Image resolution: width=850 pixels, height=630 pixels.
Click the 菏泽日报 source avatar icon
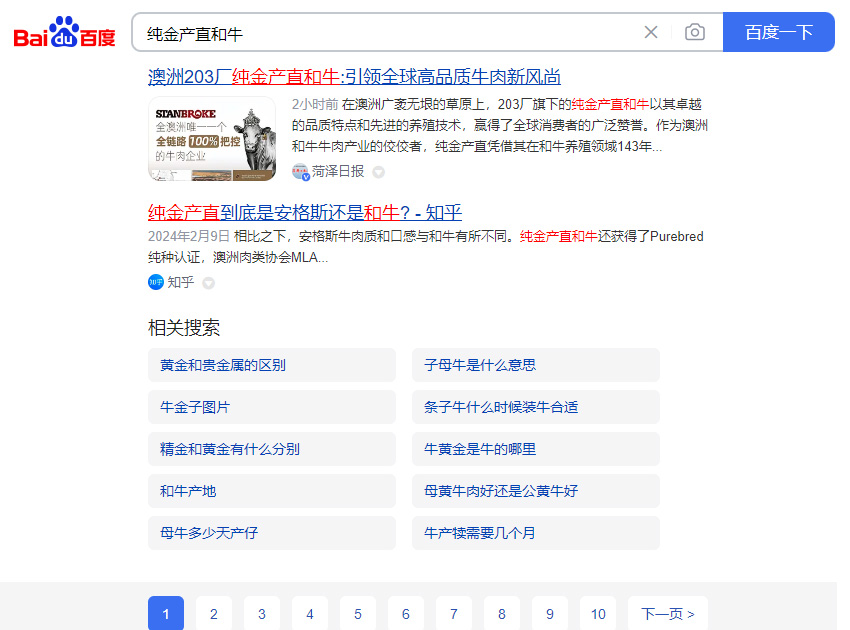tap(300, 171)
